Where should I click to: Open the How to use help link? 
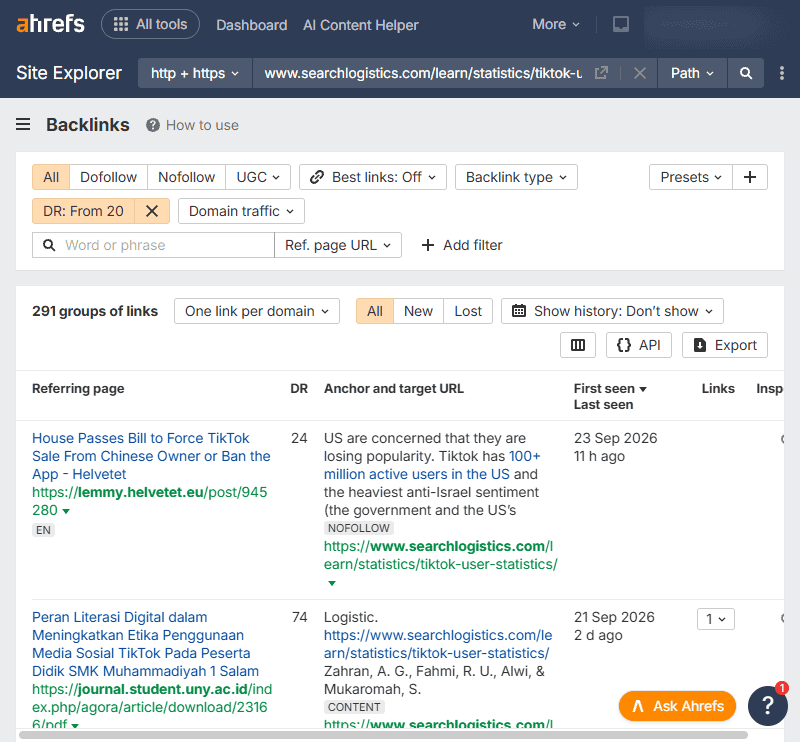click(x=192, y=125)
